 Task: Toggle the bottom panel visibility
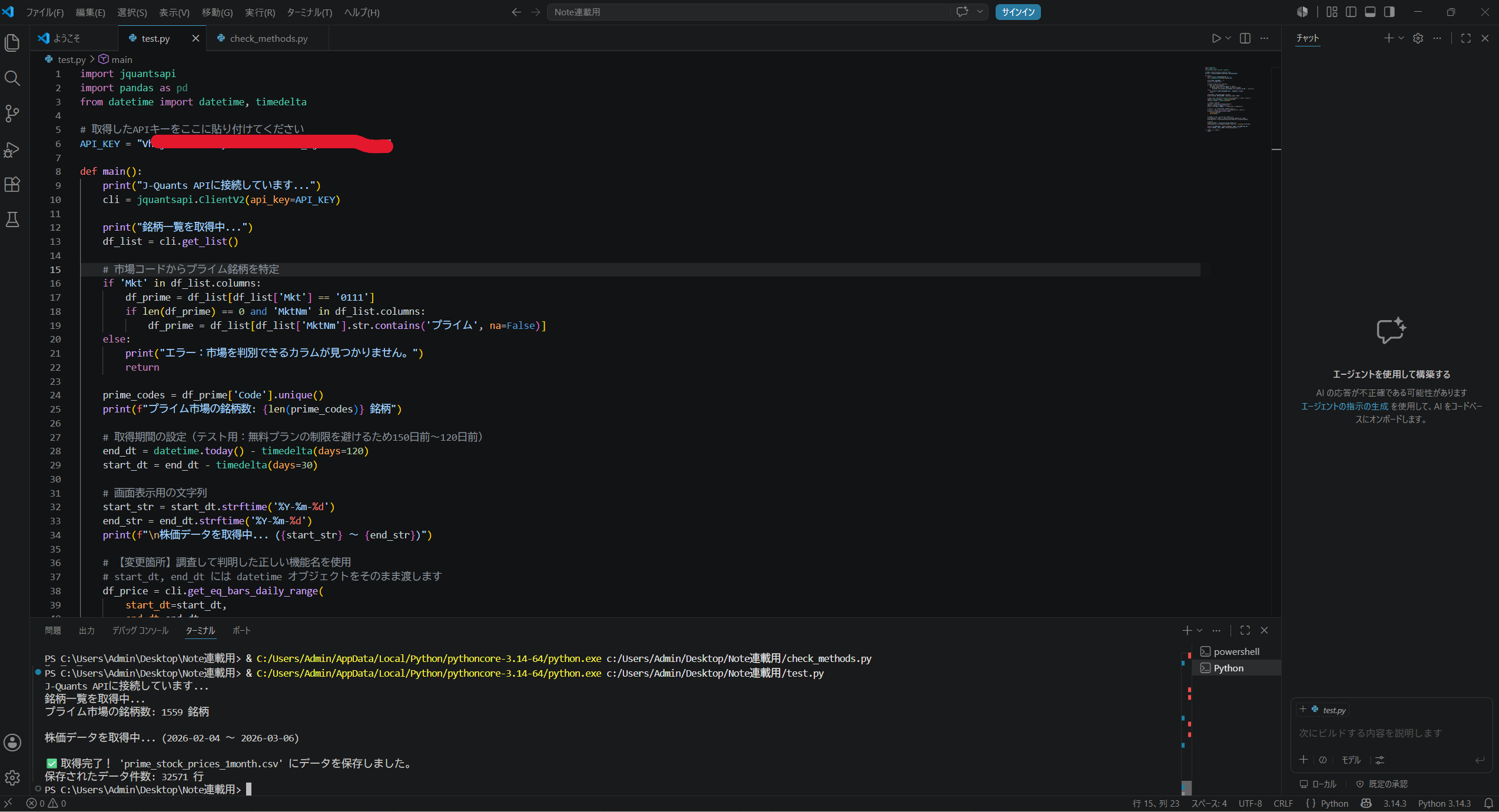[x=1371, y=12]
